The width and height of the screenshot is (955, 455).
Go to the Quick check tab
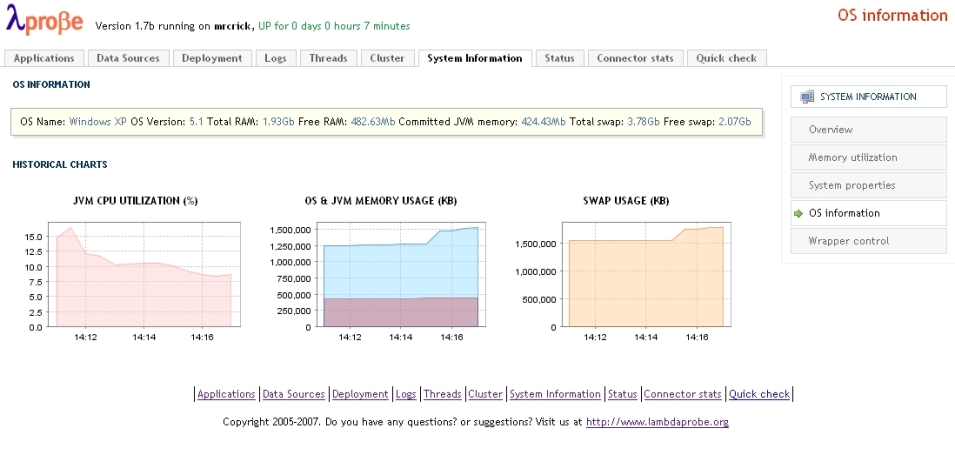click(727, 58)
